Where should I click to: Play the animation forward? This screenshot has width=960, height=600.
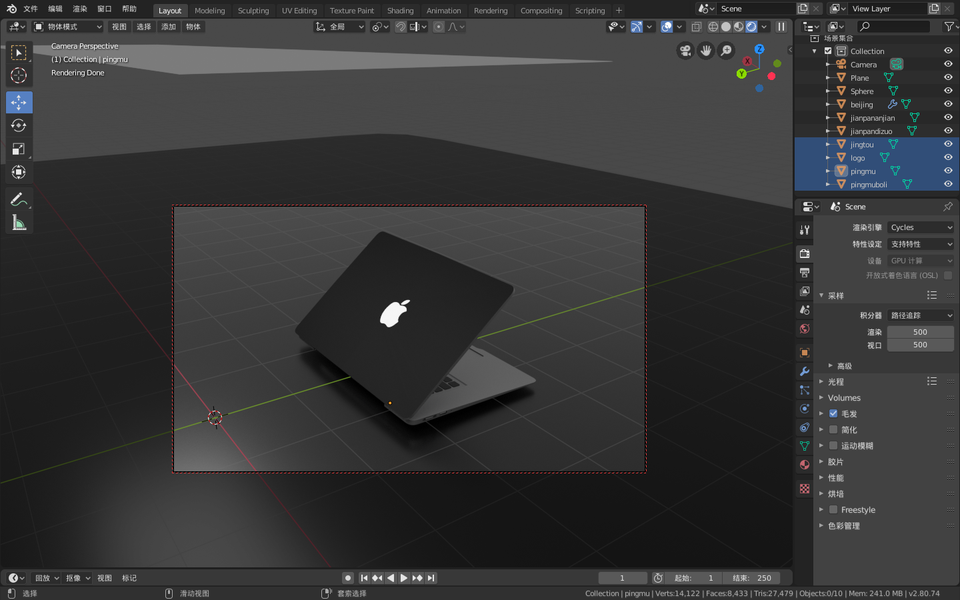point(404,578)
